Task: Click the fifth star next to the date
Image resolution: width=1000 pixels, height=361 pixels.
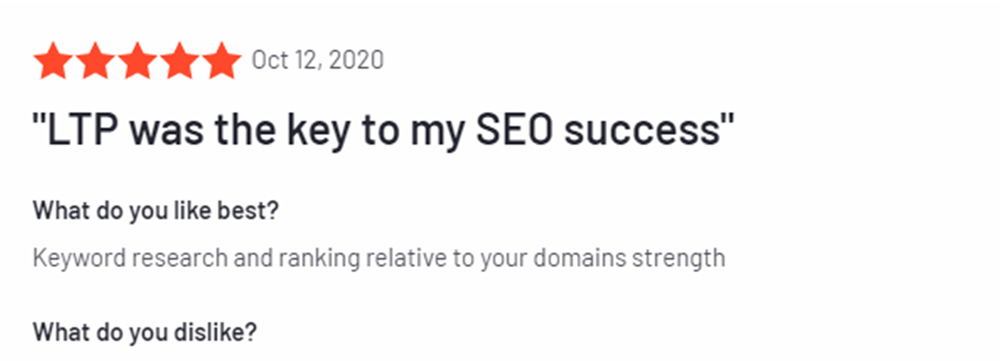Action: pyautogui.click(x=221, y=61)
